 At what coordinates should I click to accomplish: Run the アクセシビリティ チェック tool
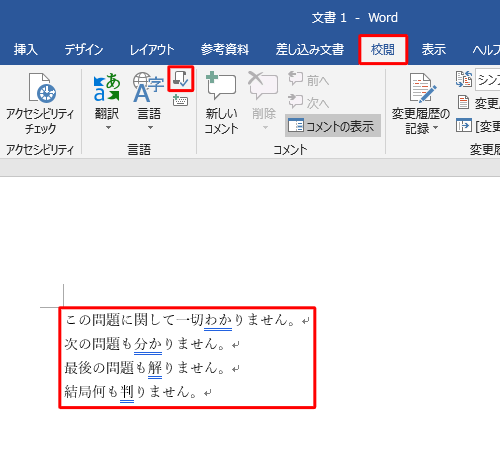[40, 104]
